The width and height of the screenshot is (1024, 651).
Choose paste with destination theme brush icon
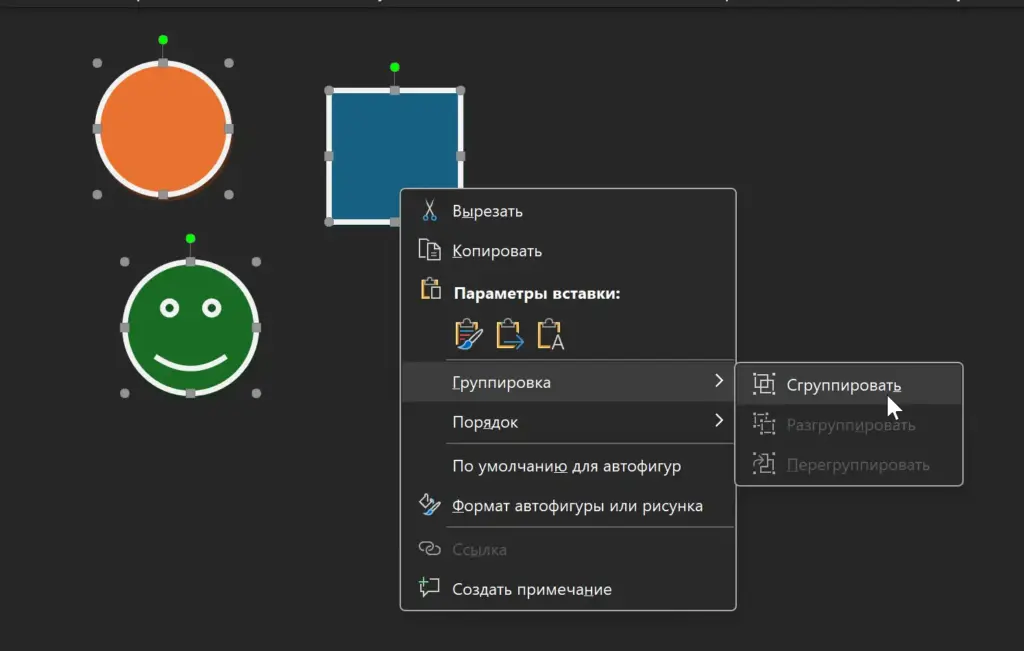(468, 334)
